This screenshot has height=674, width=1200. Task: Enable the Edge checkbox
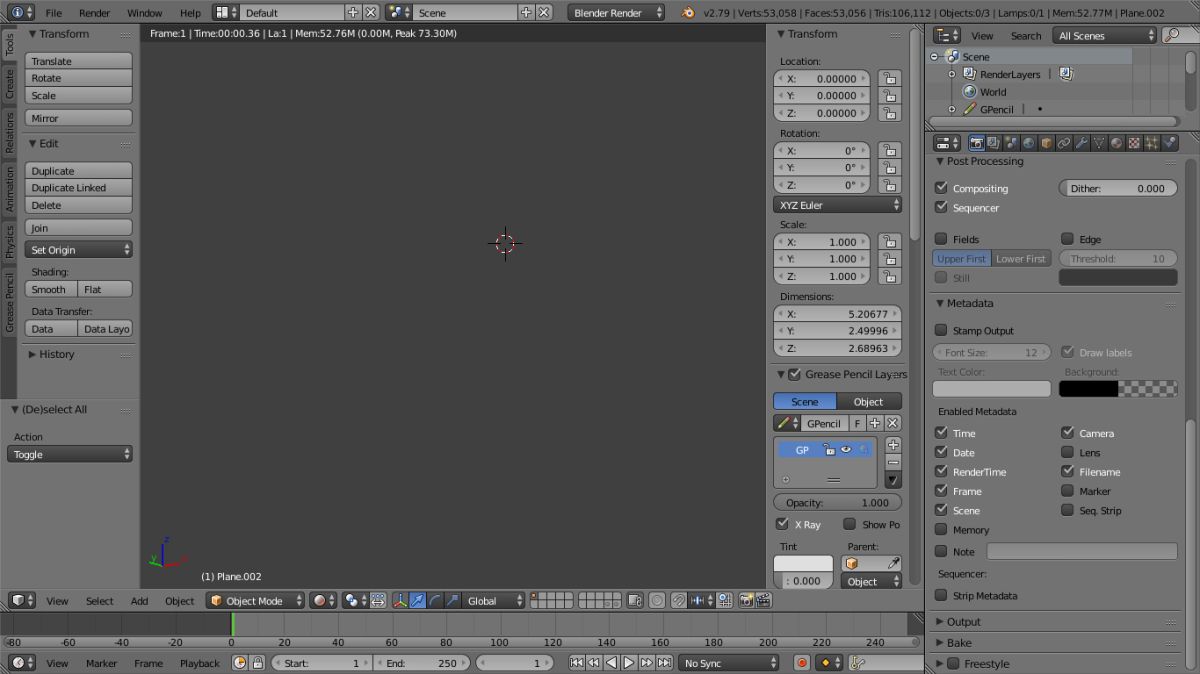(1067, 239)
